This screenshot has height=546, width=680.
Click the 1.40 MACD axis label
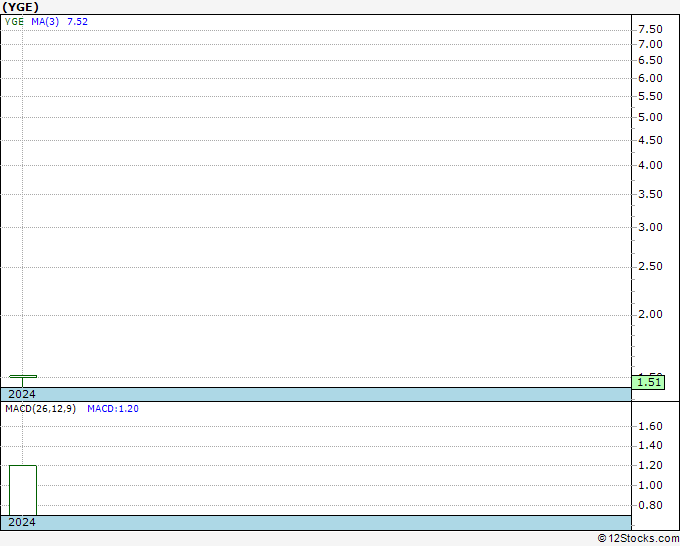click(651, 445)
